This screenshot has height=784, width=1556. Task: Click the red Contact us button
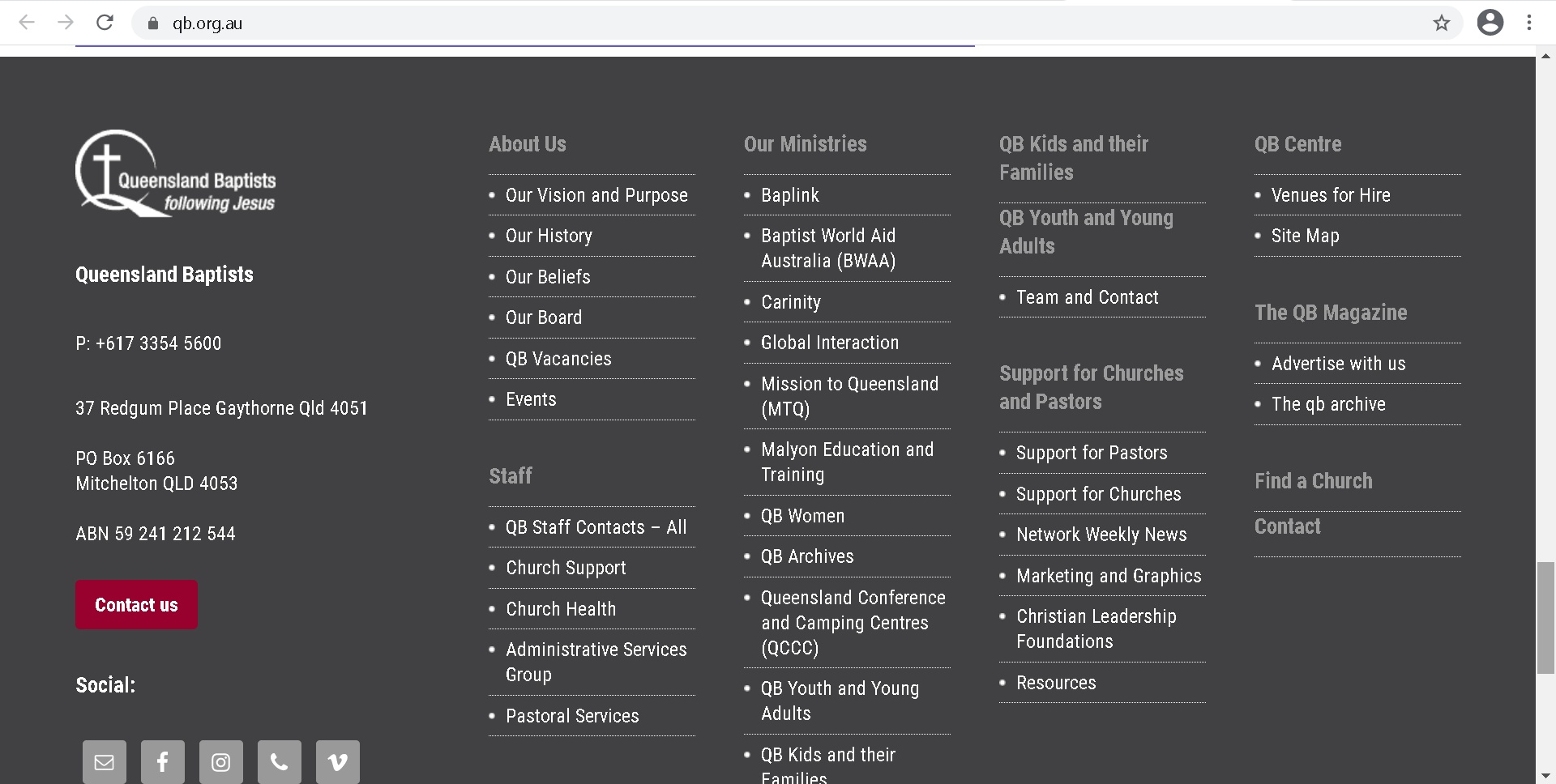click(x=136, y=604)
